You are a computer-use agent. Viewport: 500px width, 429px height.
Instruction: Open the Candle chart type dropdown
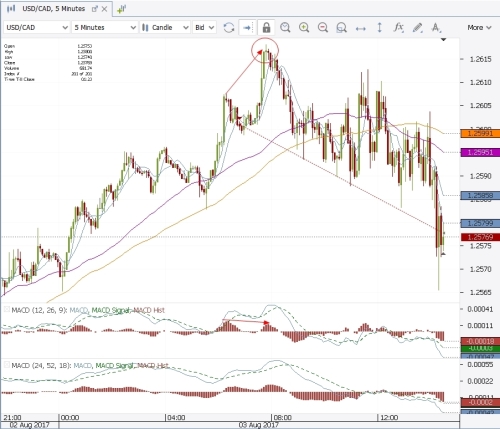point(165,27)
